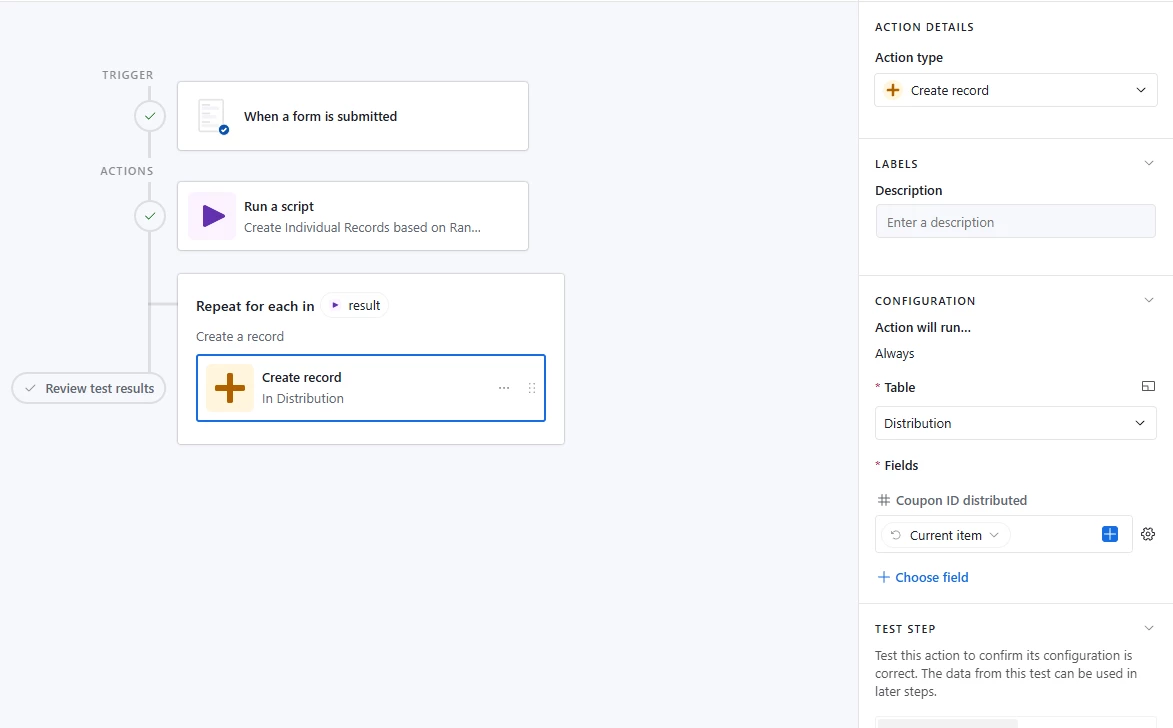1173x728 pixels.
Task: Click the trigger step green checkmark
Action: click(x=150, y=116)
